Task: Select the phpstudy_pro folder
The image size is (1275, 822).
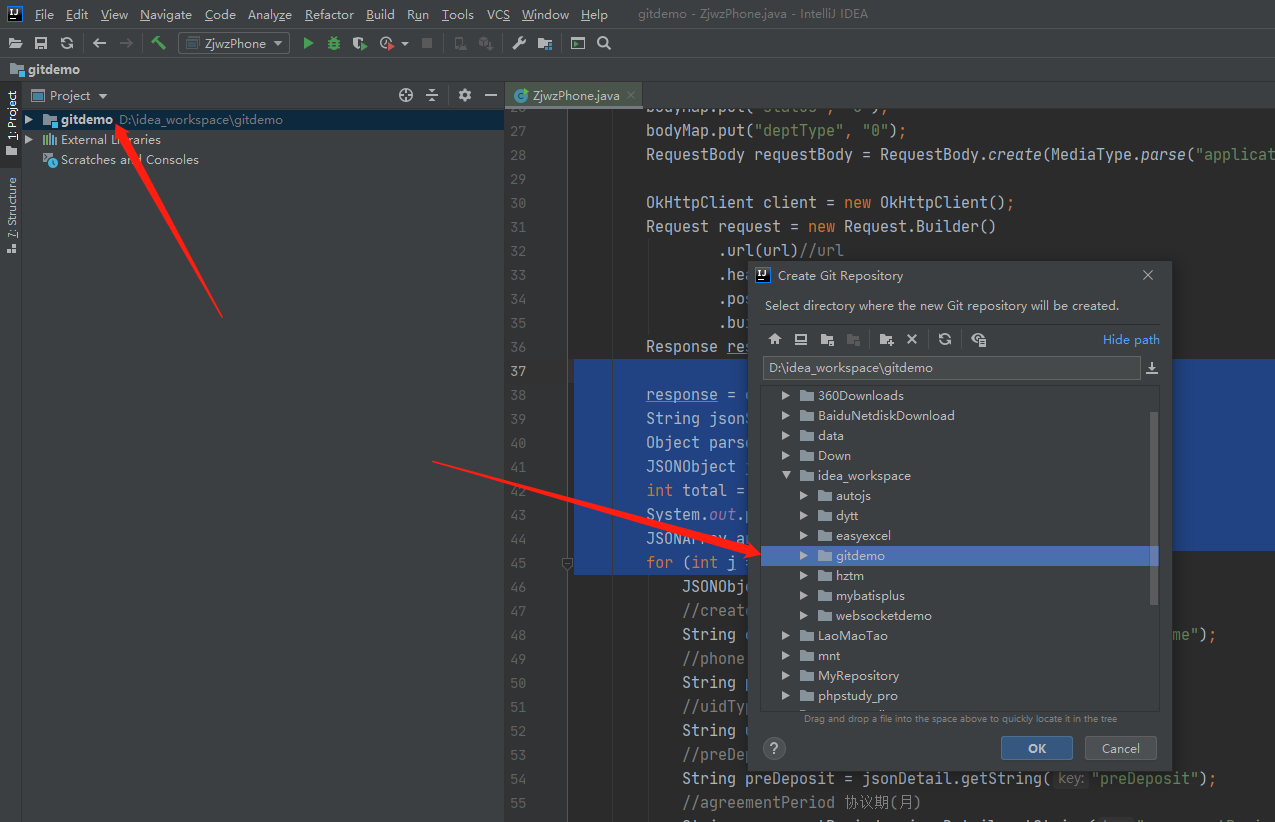Action: tap(857, 696)
